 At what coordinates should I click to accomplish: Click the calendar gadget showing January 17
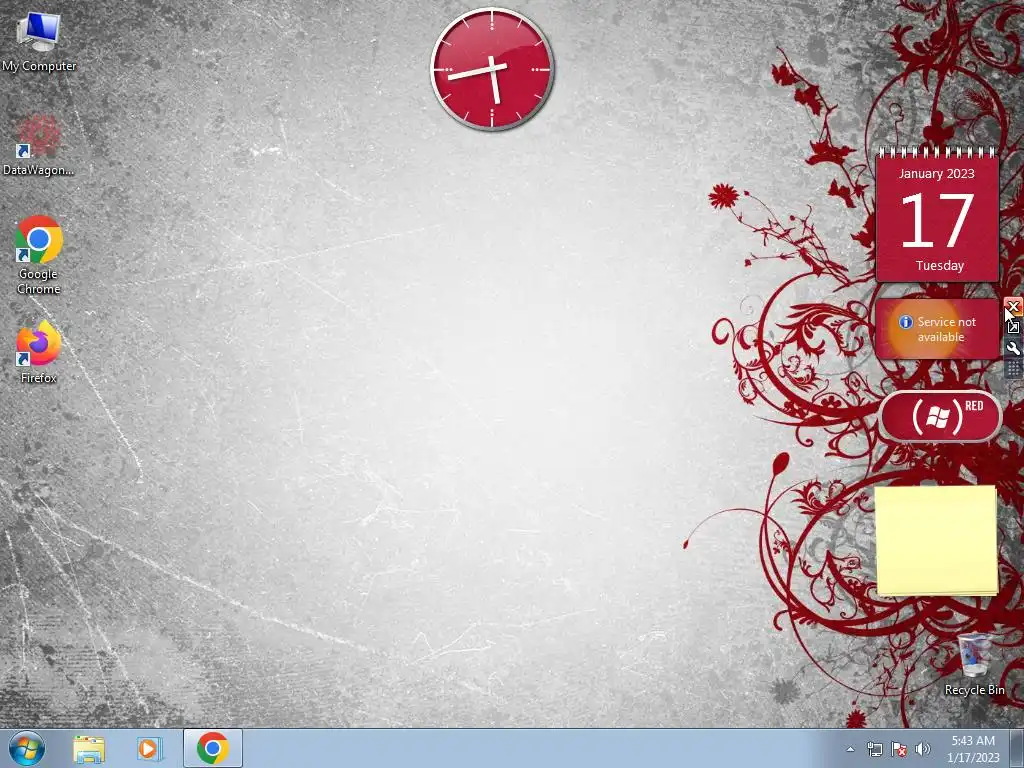pyautogui.click(x=937, y=216)
